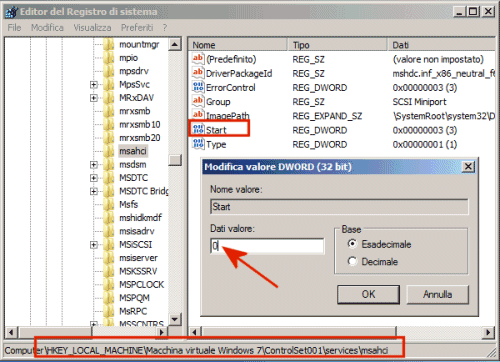Click the string icon beside DriverPackageId

[198, 73]
